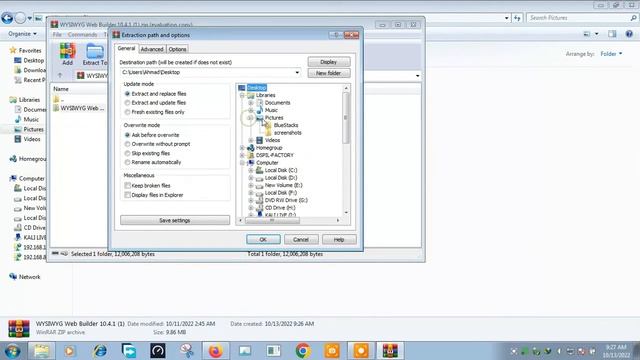Viewport: 640px width, 360px height.
Task: Select Fresh existing files only option
Action: (127, 112)
